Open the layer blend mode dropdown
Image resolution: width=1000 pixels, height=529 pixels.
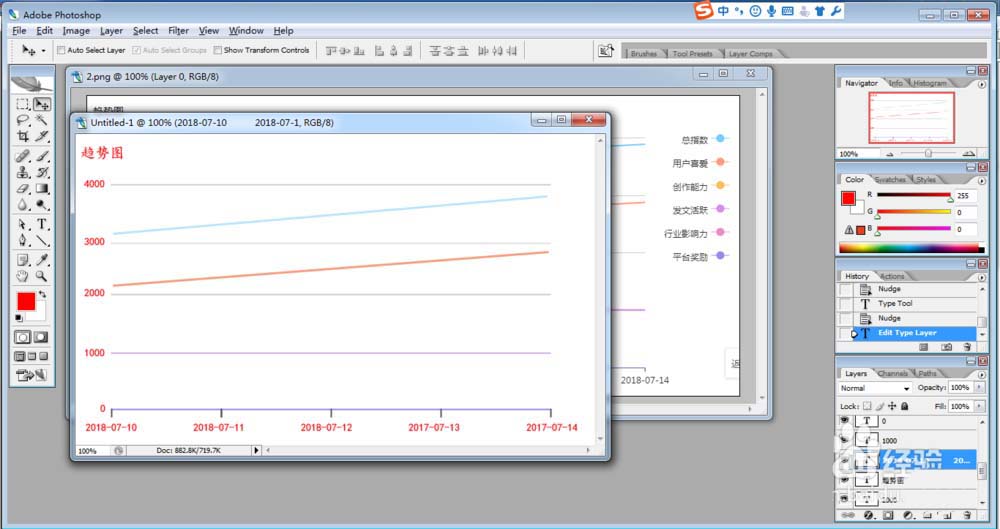coord(876,388)
